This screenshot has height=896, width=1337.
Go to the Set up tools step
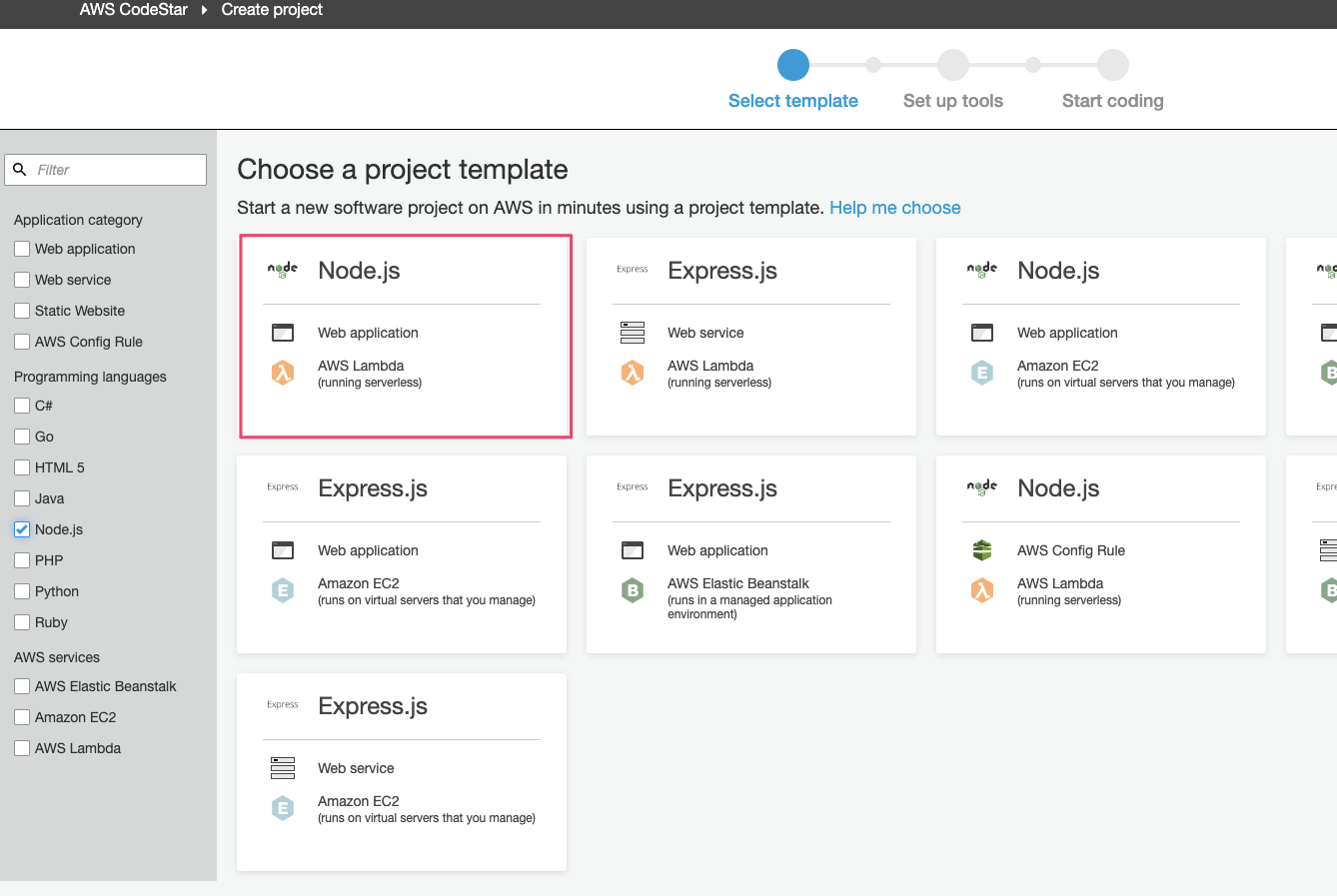(953, 101)
